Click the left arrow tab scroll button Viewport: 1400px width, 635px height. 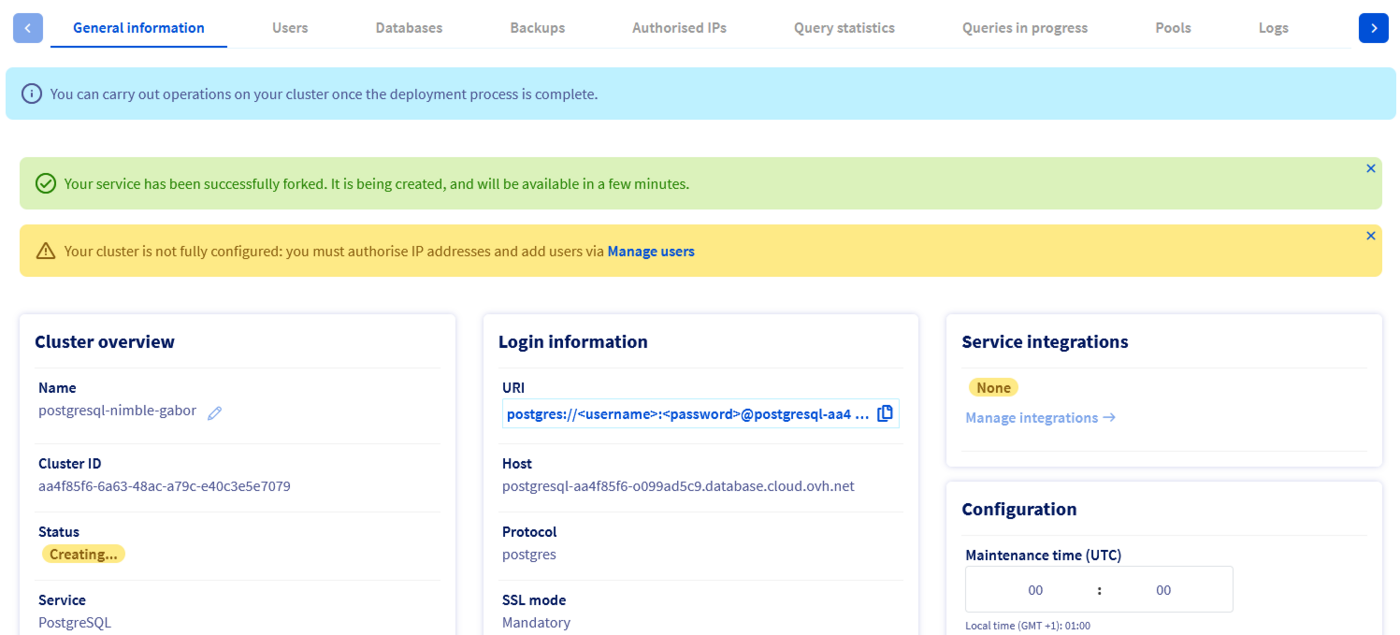[x=27, y=28]
